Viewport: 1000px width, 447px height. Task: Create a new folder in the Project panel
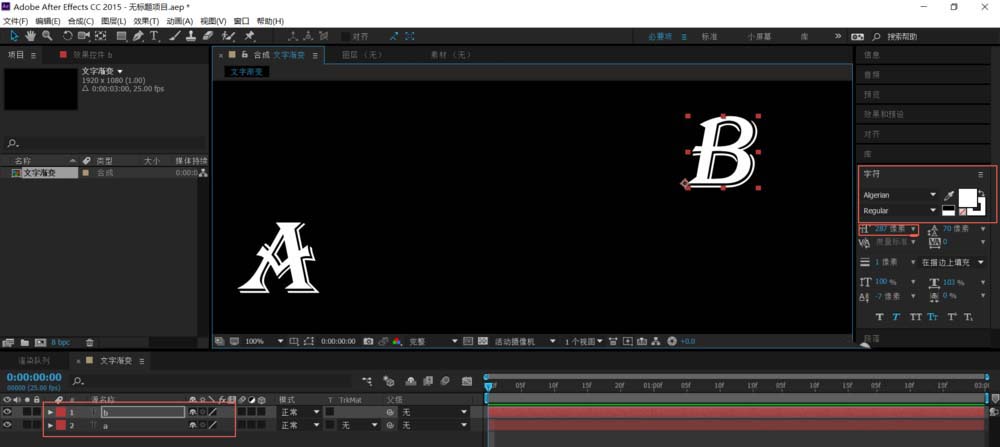[26, 342]
